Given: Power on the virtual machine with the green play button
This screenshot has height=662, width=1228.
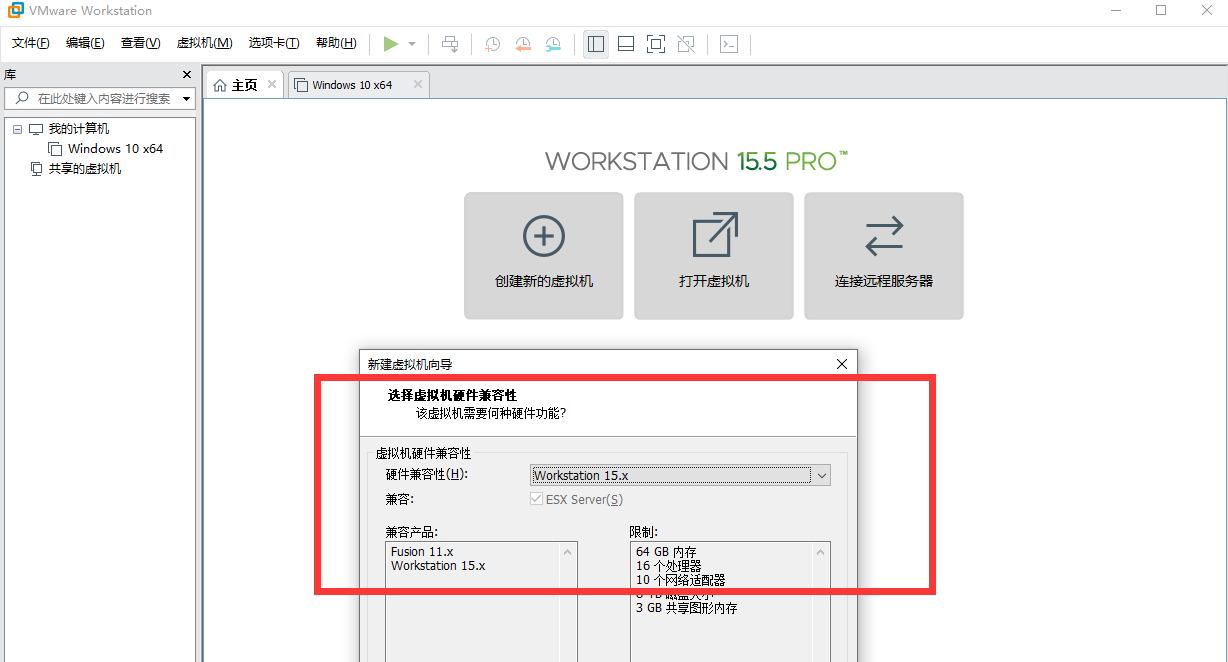Looking at the screenshot, I should (390, 44).
